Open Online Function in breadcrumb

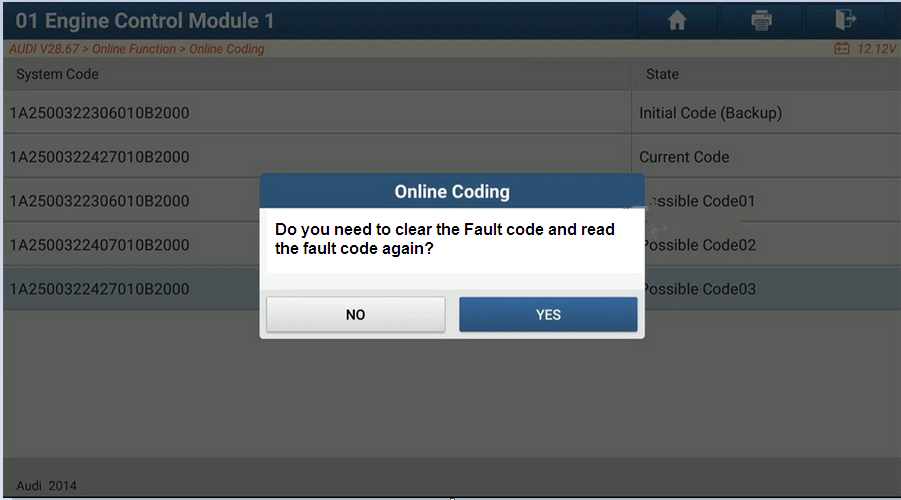[134, 49]
